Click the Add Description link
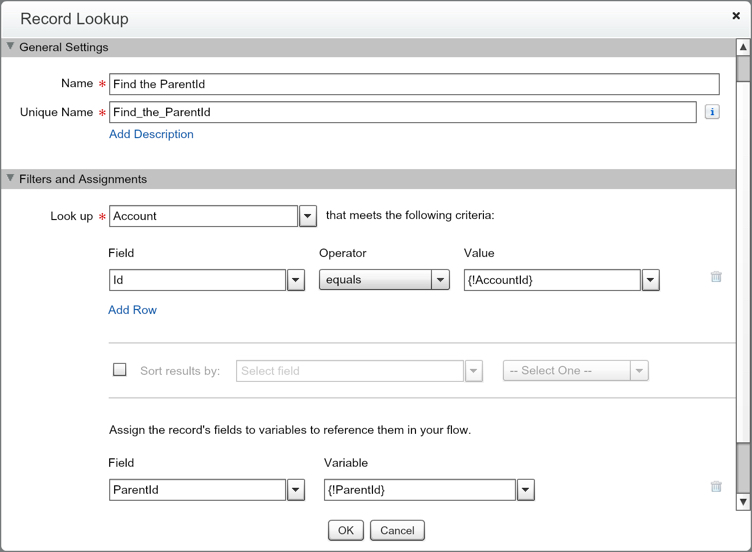This screenshot has height=552, width=752. point(151,134)
